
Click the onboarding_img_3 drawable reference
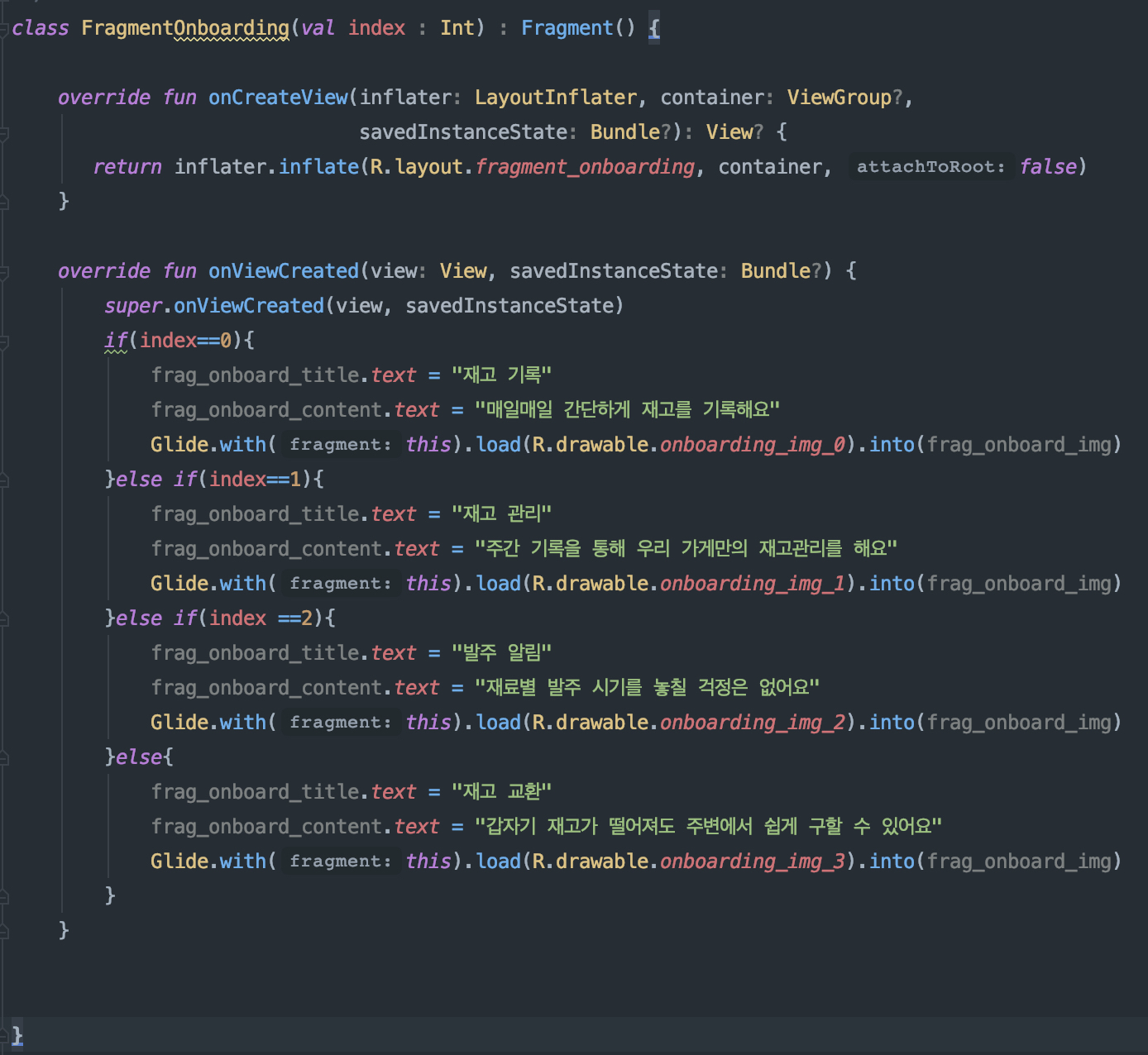click(x=752, y=862)
